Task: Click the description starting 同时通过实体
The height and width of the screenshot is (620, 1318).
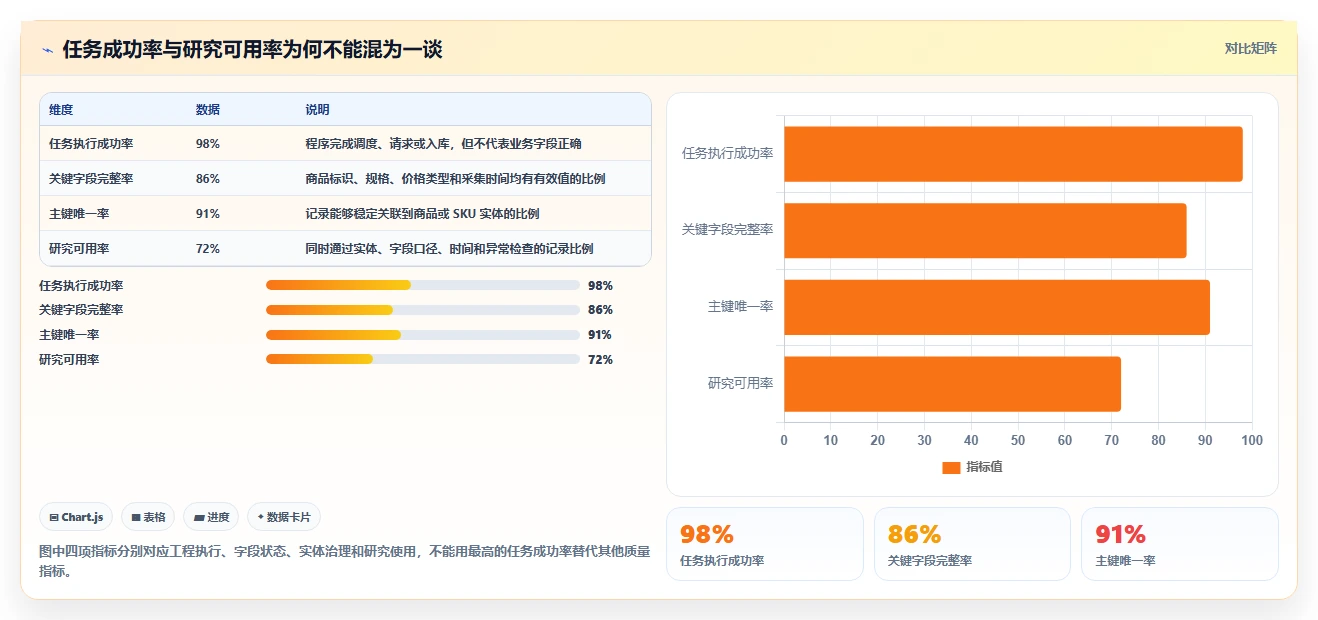Action: coord(450,249)
